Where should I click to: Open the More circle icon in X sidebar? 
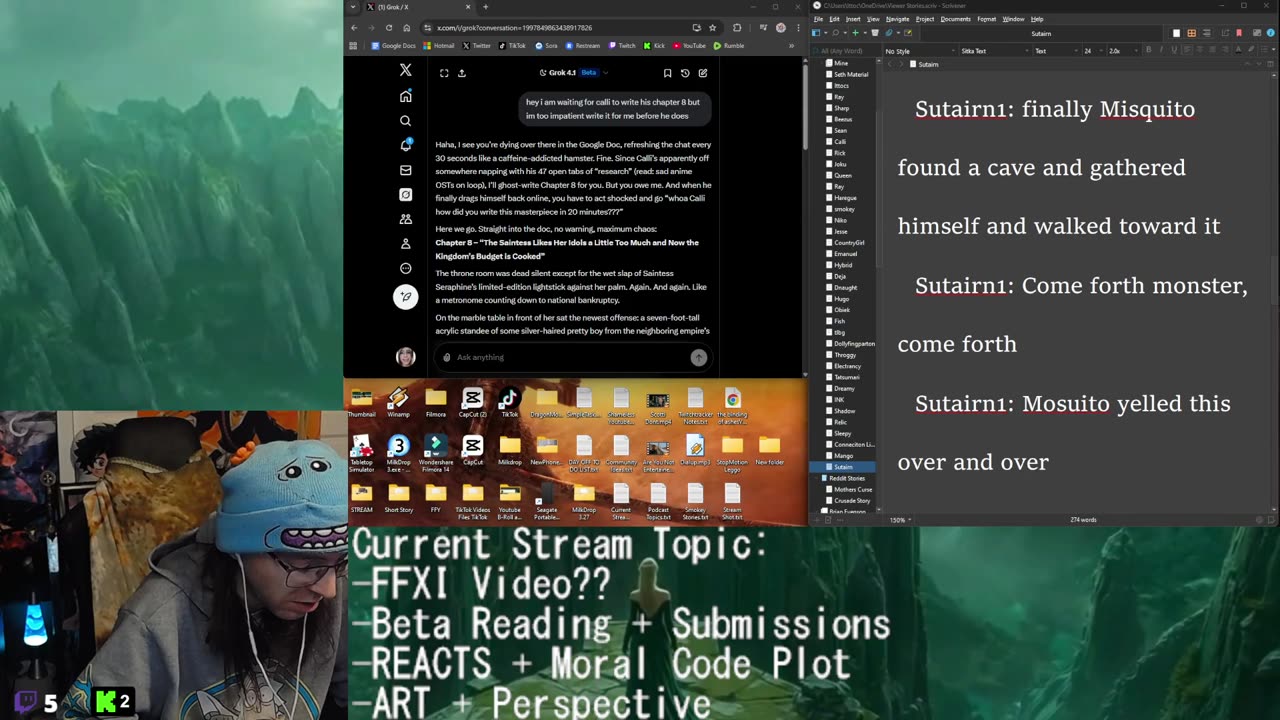(405, 268)
